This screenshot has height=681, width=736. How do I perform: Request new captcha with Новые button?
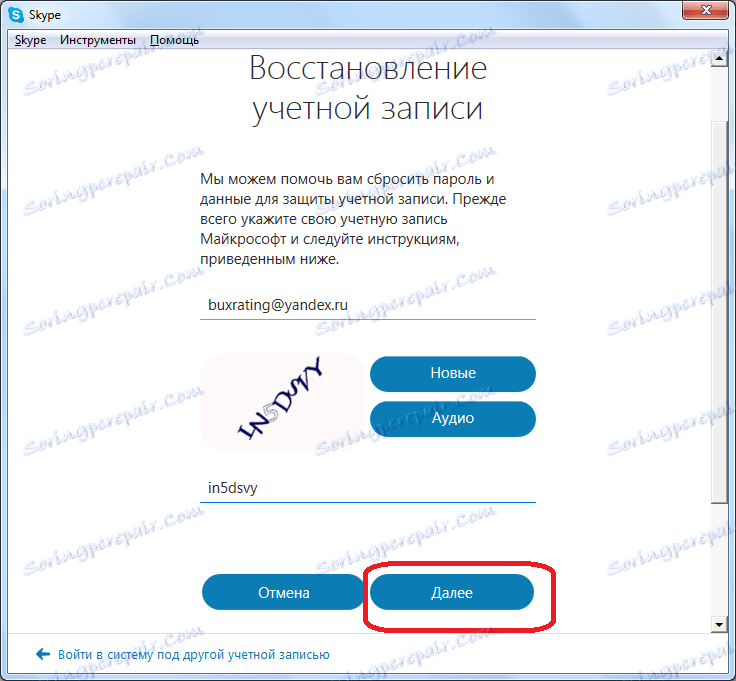452,374
